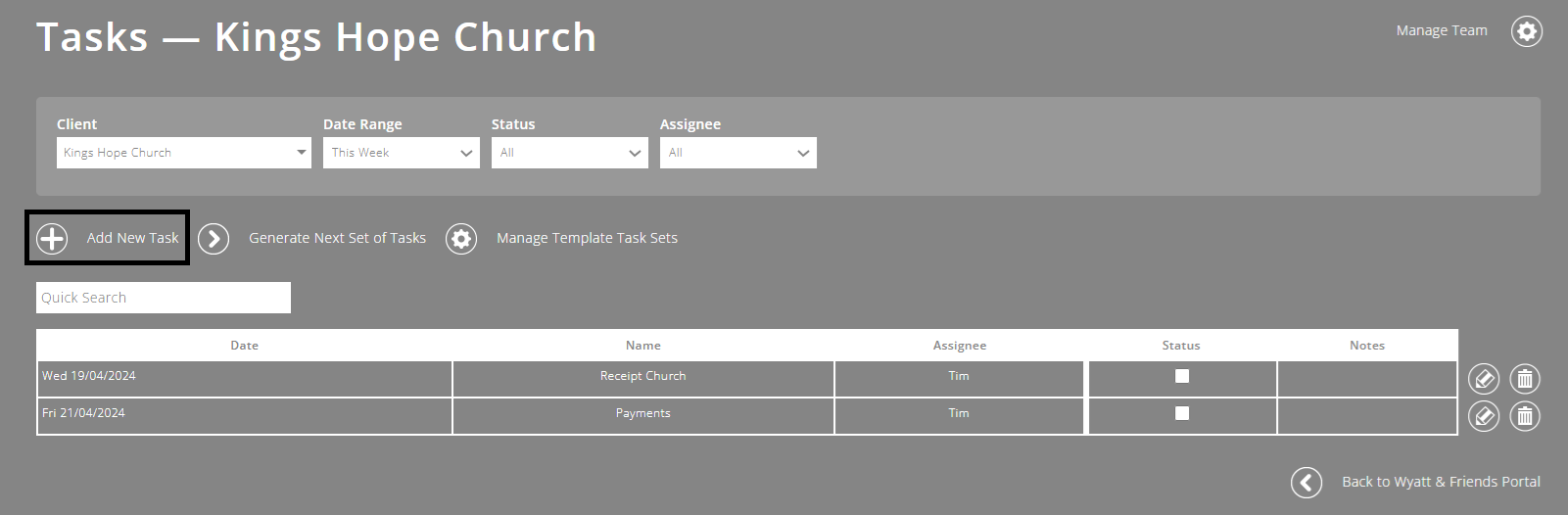Viewport: 1568px width, 515px height.
Task: Click assignee Tim in Payments row
Action: [959, 416]
